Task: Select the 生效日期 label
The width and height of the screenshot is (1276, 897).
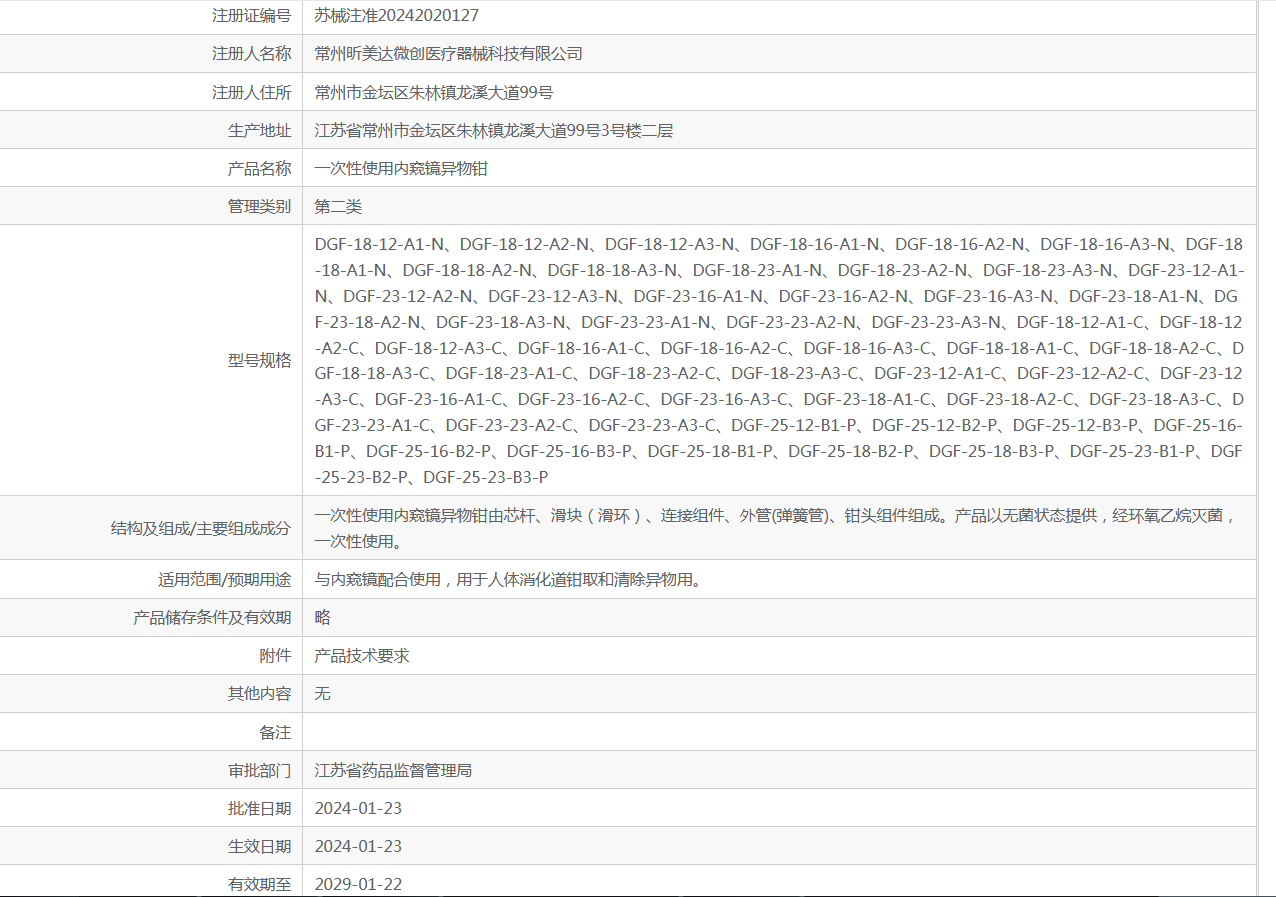Action: point(259,846)
